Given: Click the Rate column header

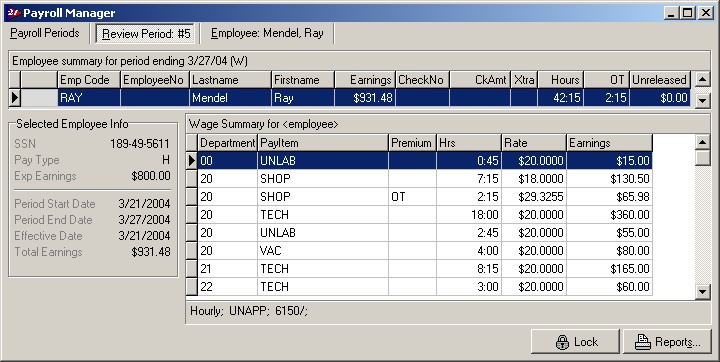Looking at the screenshot, I should tap(534, 143).
